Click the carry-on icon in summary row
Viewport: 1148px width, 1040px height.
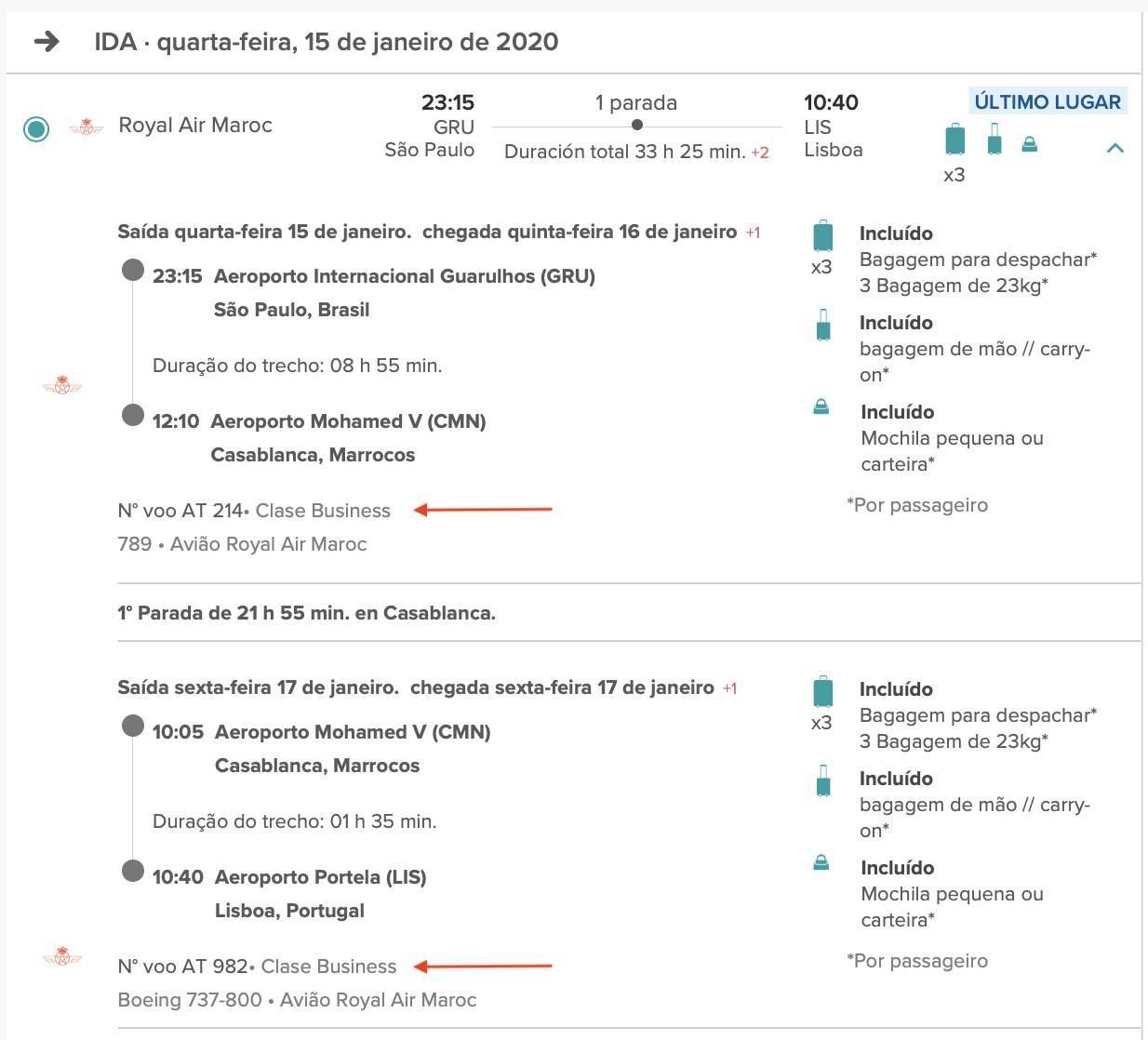[x=994, y=139]
